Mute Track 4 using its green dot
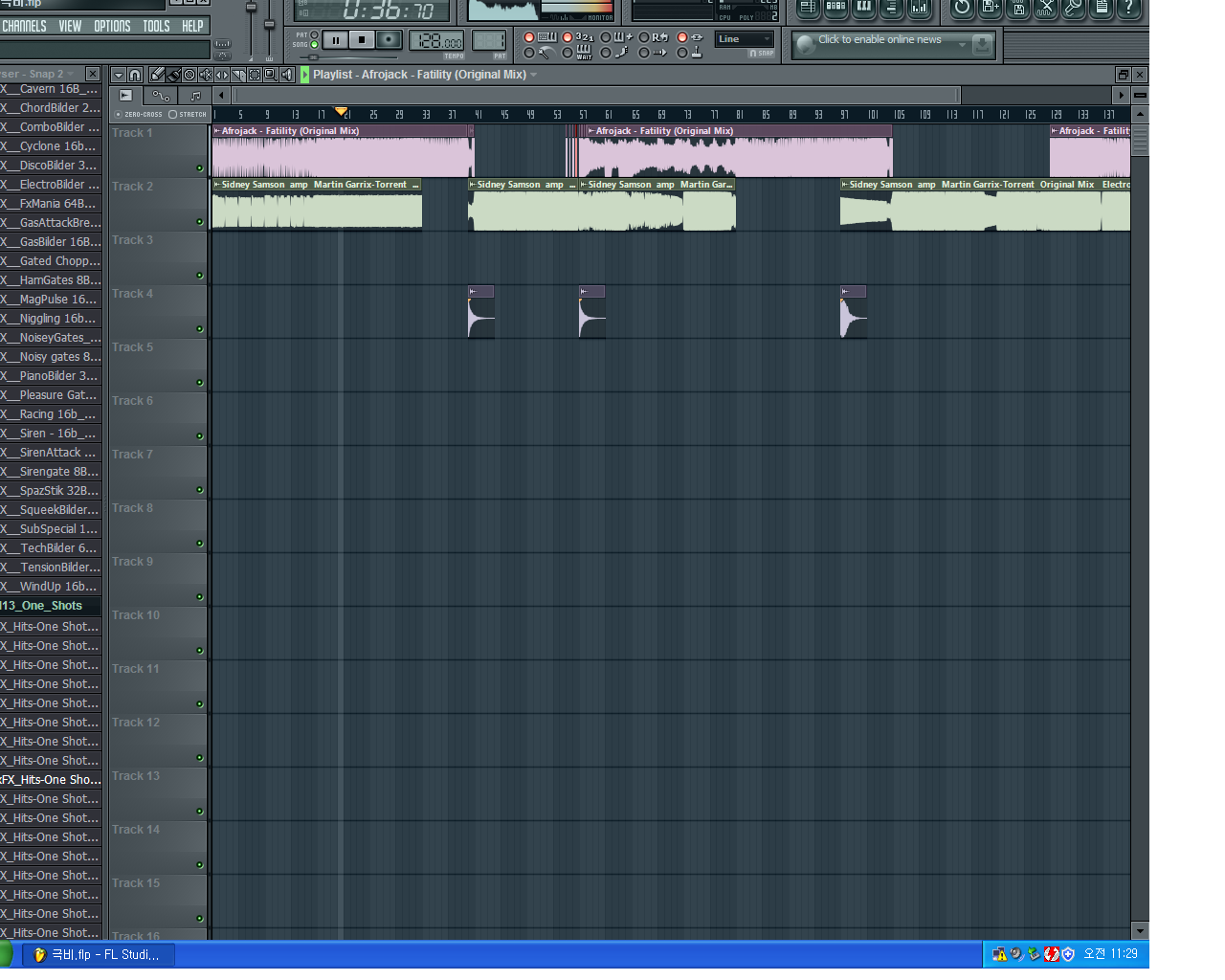 pos(199,328)
